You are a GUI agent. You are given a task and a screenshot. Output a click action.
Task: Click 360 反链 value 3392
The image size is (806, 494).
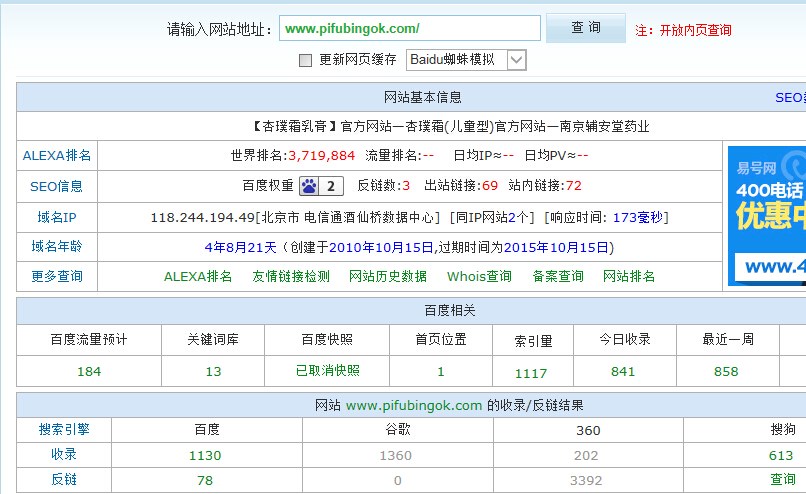pos(586,480)
